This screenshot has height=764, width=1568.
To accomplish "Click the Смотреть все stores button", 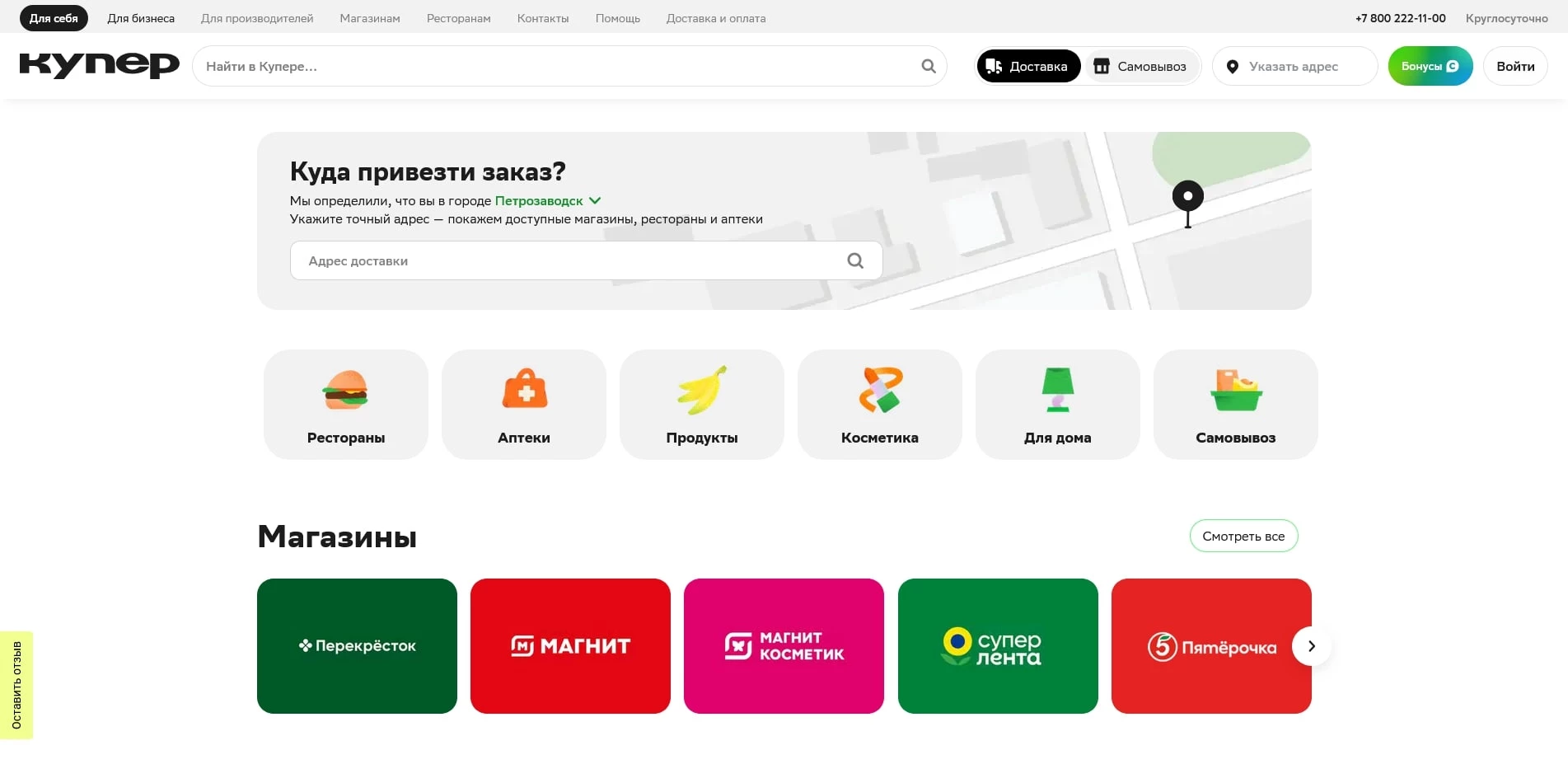I will [1243, 536].
